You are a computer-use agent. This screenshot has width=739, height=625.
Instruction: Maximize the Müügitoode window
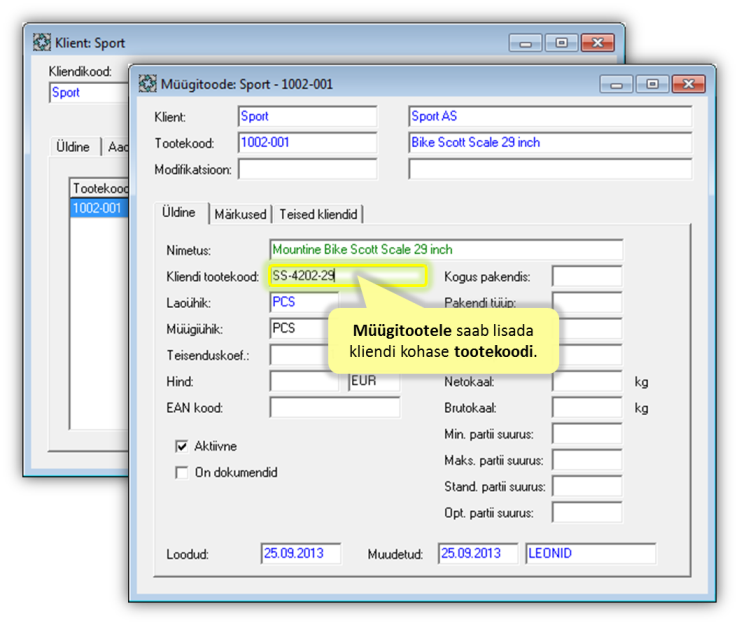[652, 84]
